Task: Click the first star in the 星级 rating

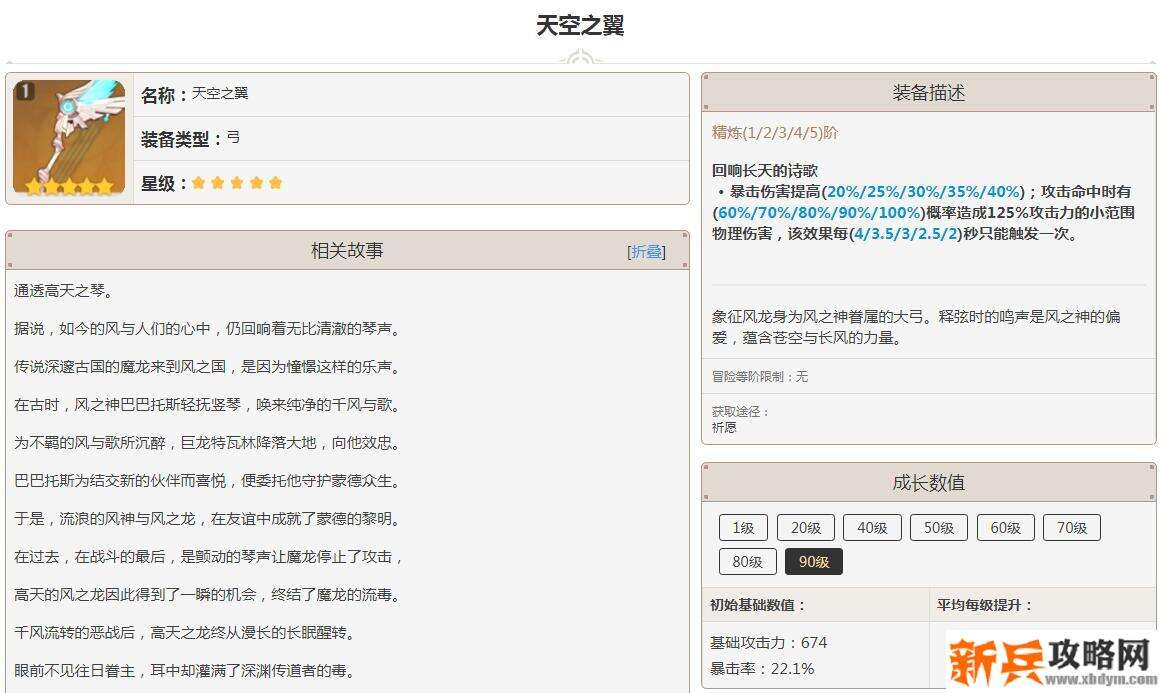Action: coord(200,183)
